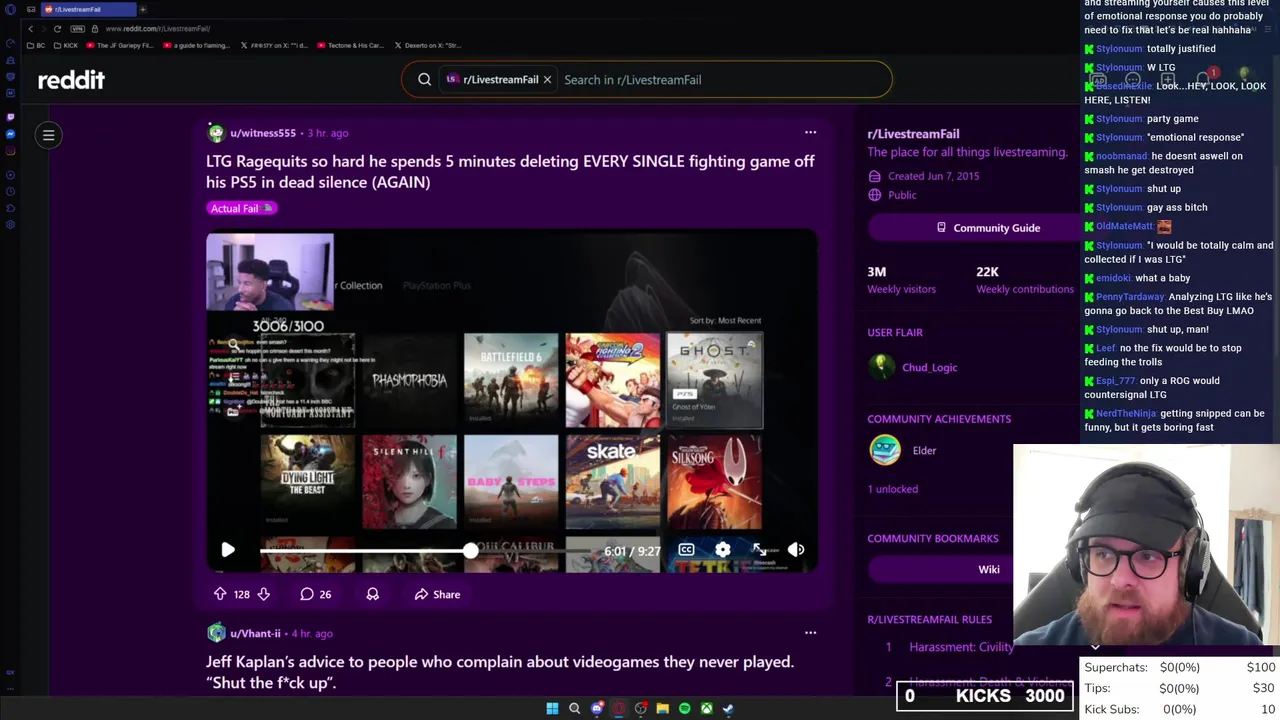The height and width of the screenshot is (720, 1280).
Task: Open Messenger in browser sidebar
Action: (x=11, y=134)
